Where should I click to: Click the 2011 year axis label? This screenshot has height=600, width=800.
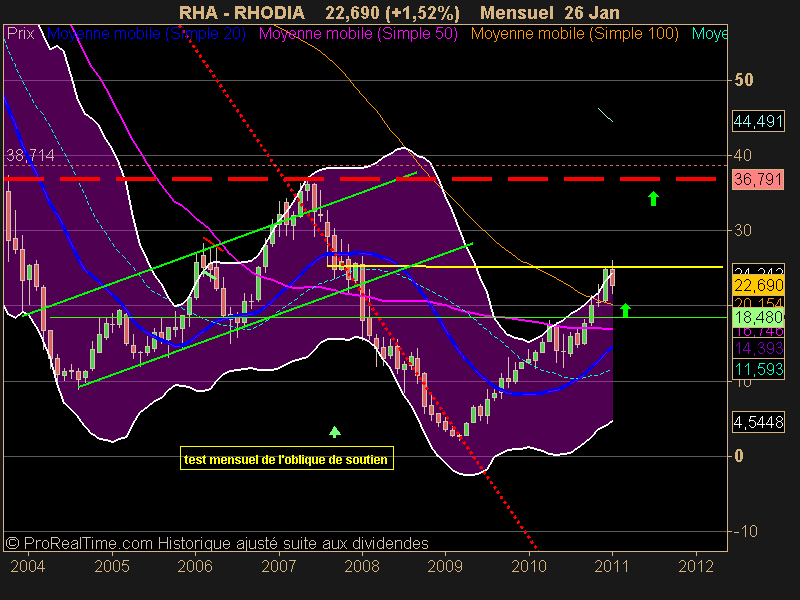[612, 566]
